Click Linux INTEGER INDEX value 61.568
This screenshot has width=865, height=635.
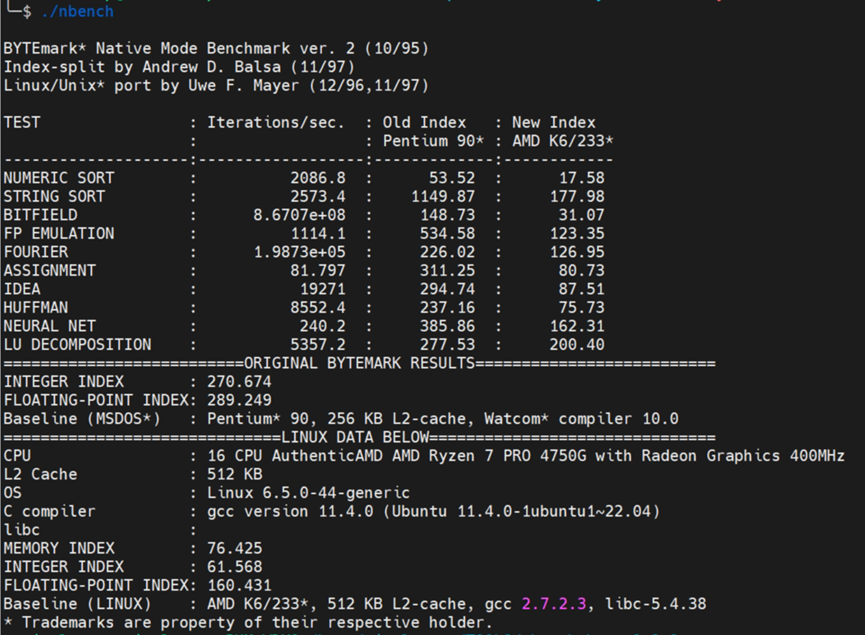pos(234,567)
